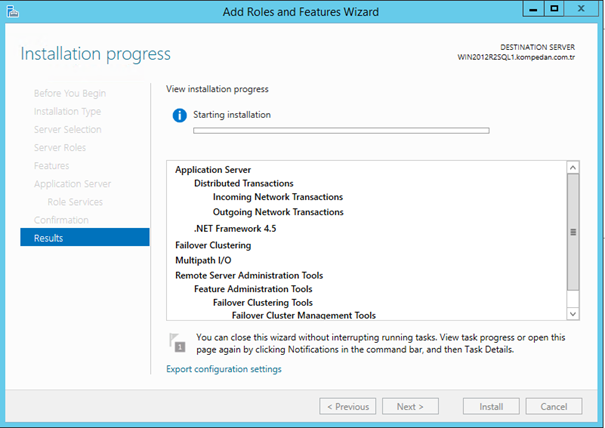Click the notification flag icon near the hint text

177,342
